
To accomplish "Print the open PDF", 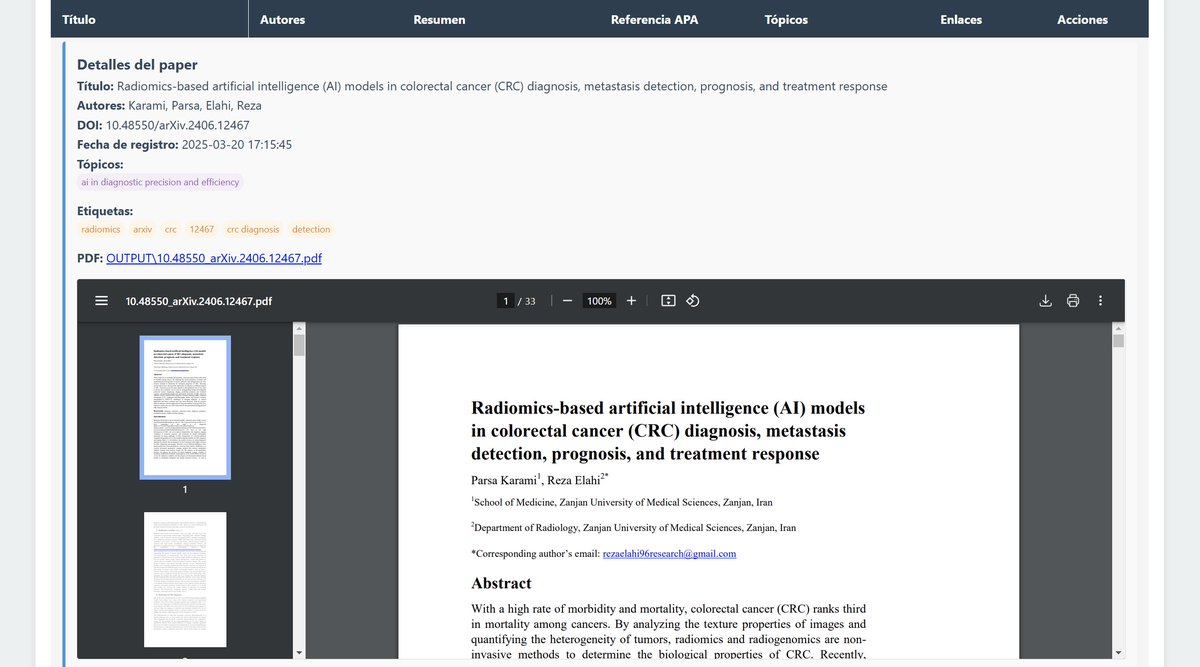I will (x=1072, y=300).
